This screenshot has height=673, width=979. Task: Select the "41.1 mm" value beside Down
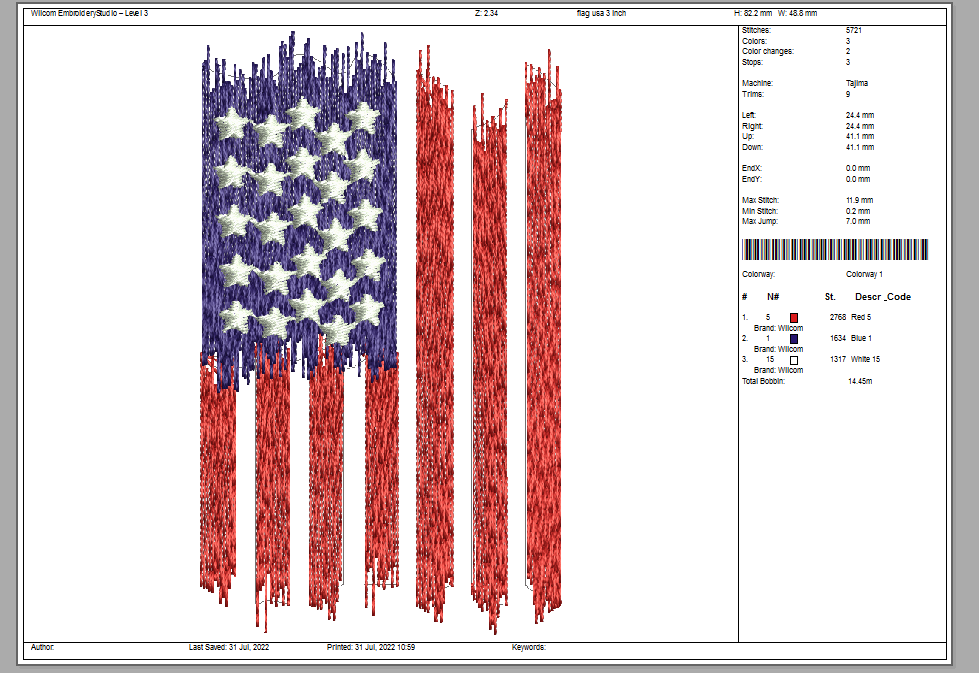point(860,147)
